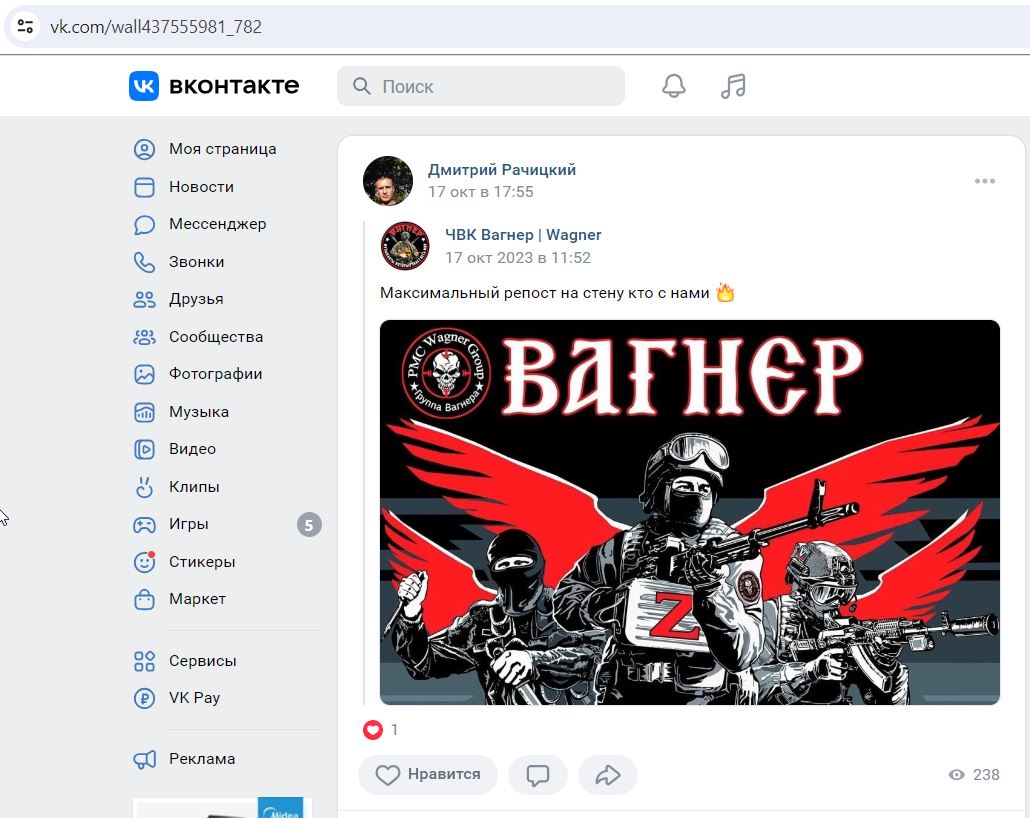The width and height of the screenshot is (1030, 818).
Task: Click the Поиск search field
Action: (481, 86)
